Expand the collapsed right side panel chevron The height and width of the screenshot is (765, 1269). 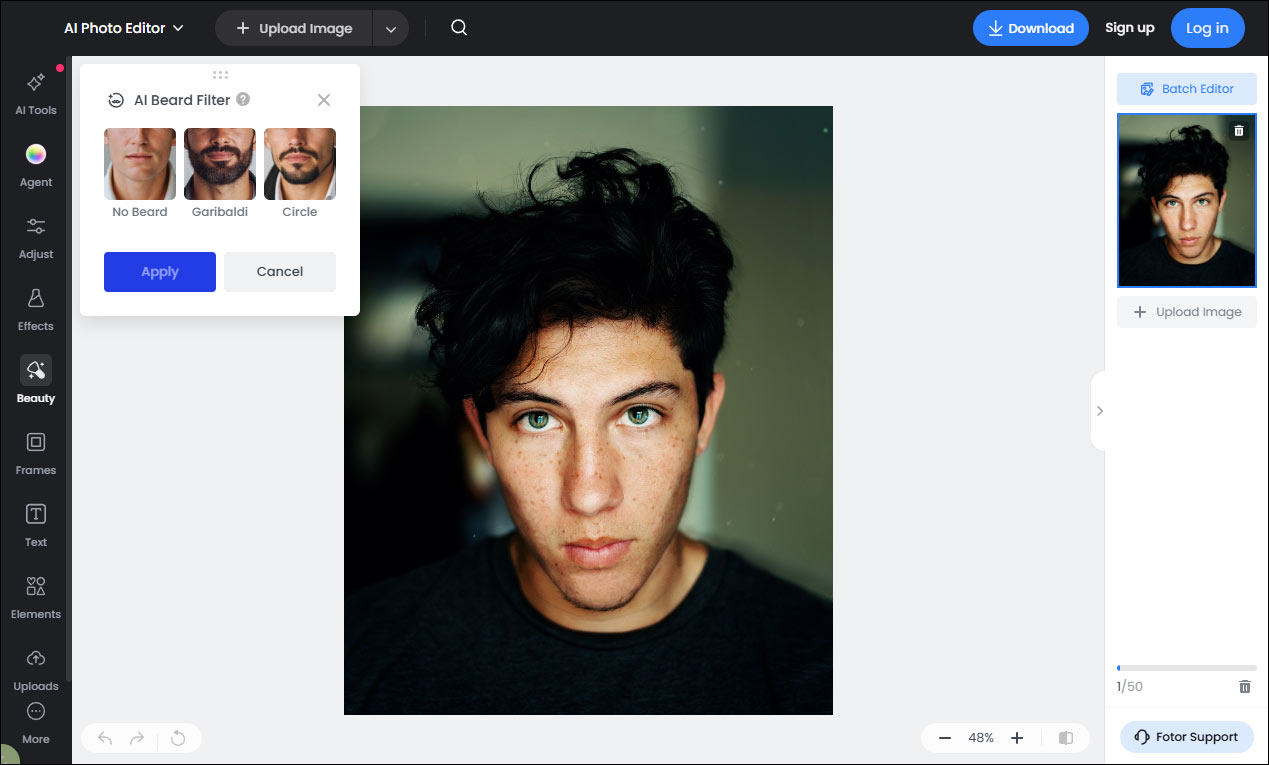[1099, 410]
